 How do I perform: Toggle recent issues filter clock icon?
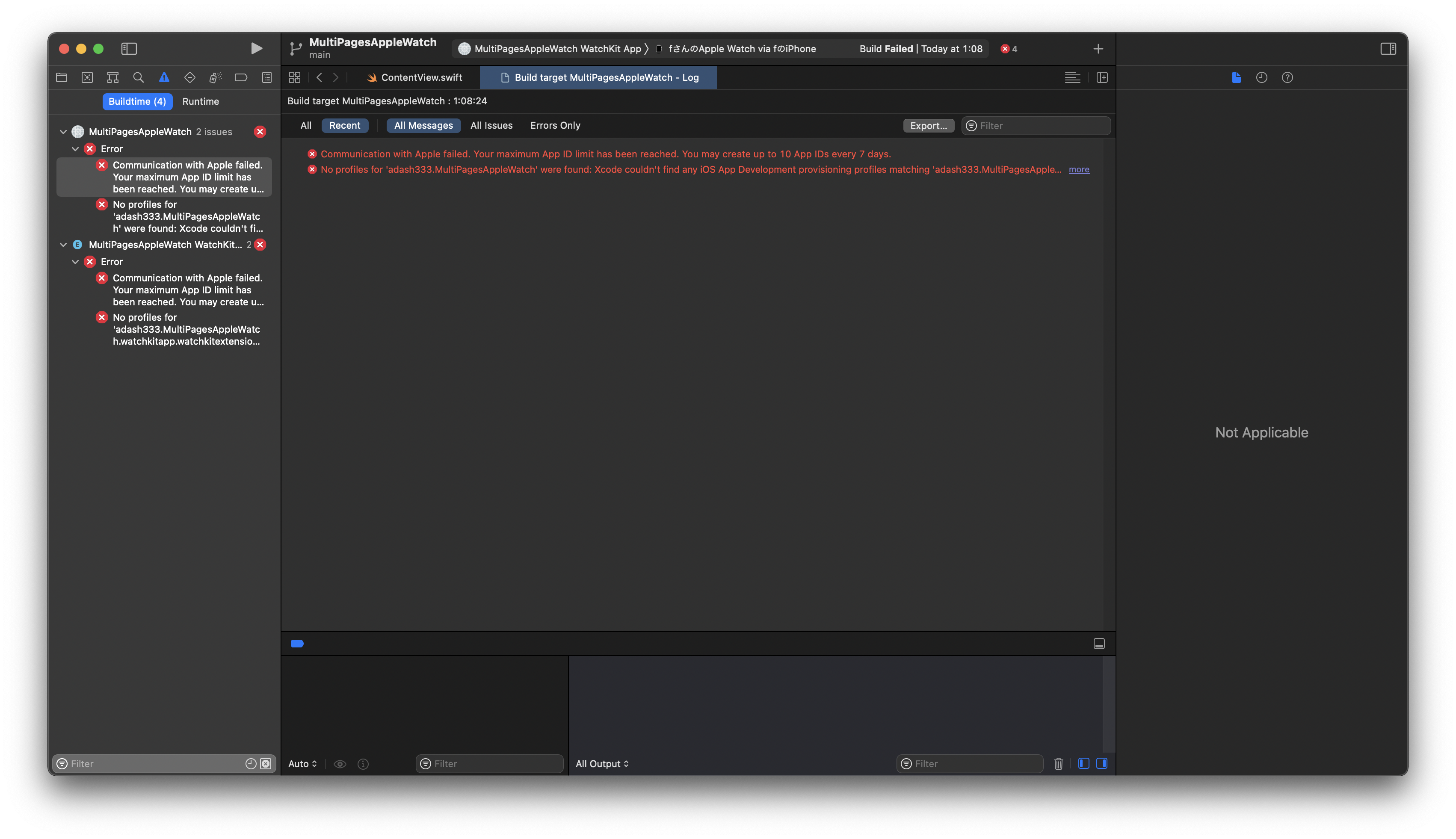pos(251,763)
